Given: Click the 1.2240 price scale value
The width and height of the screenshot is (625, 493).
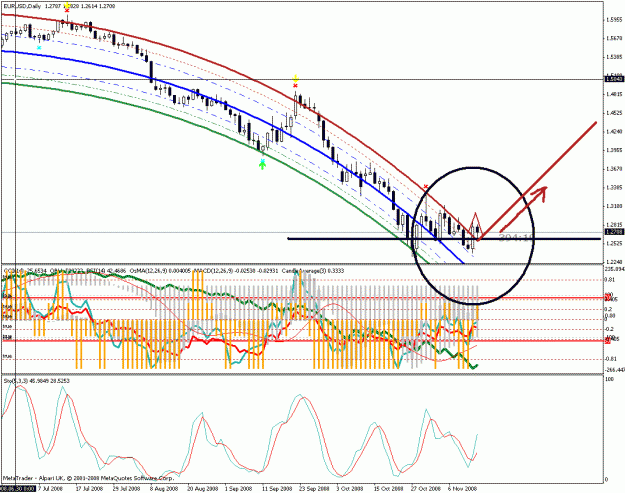Looking at the screenshot, I should click(x=614, y=262).
